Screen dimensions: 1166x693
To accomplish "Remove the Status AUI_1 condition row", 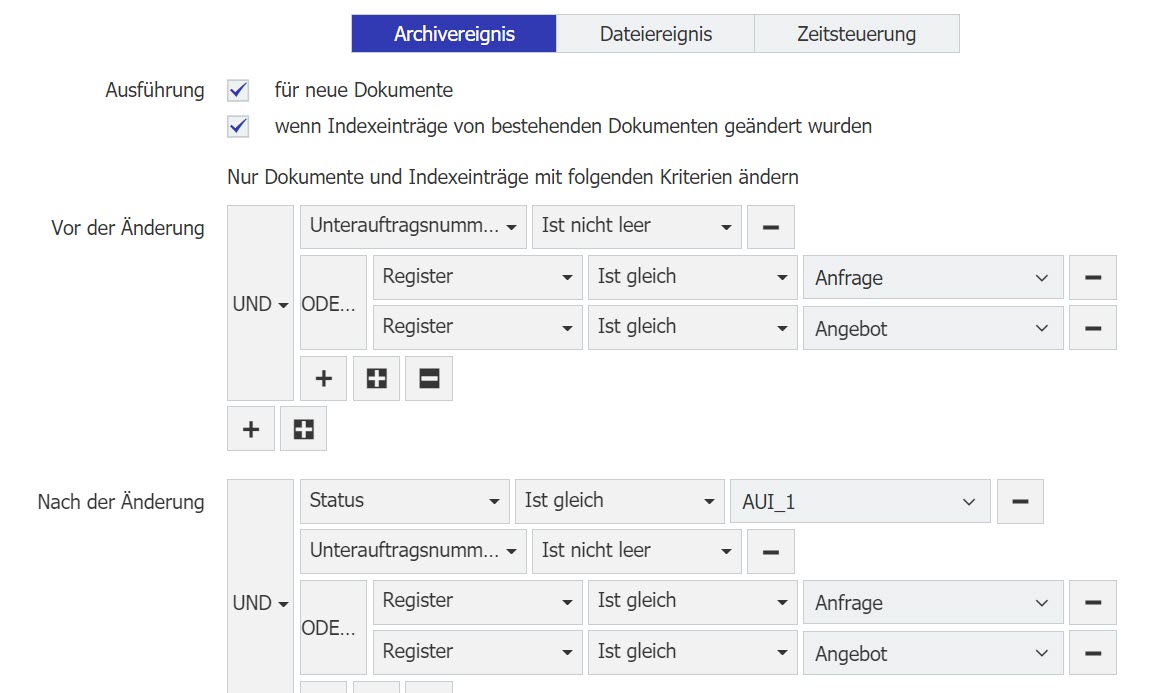I will click(1020, 501).
